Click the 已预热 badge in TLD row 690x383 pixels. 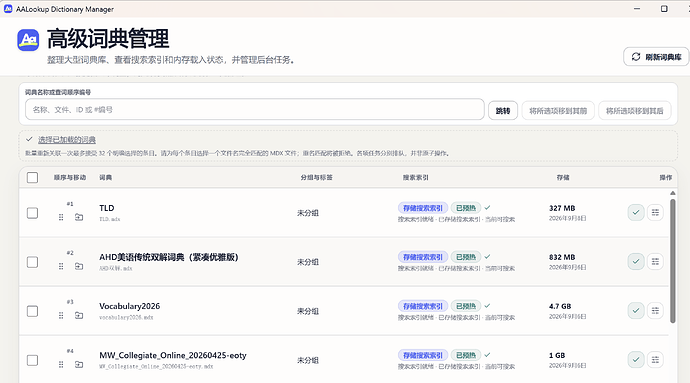click(466, 208)
